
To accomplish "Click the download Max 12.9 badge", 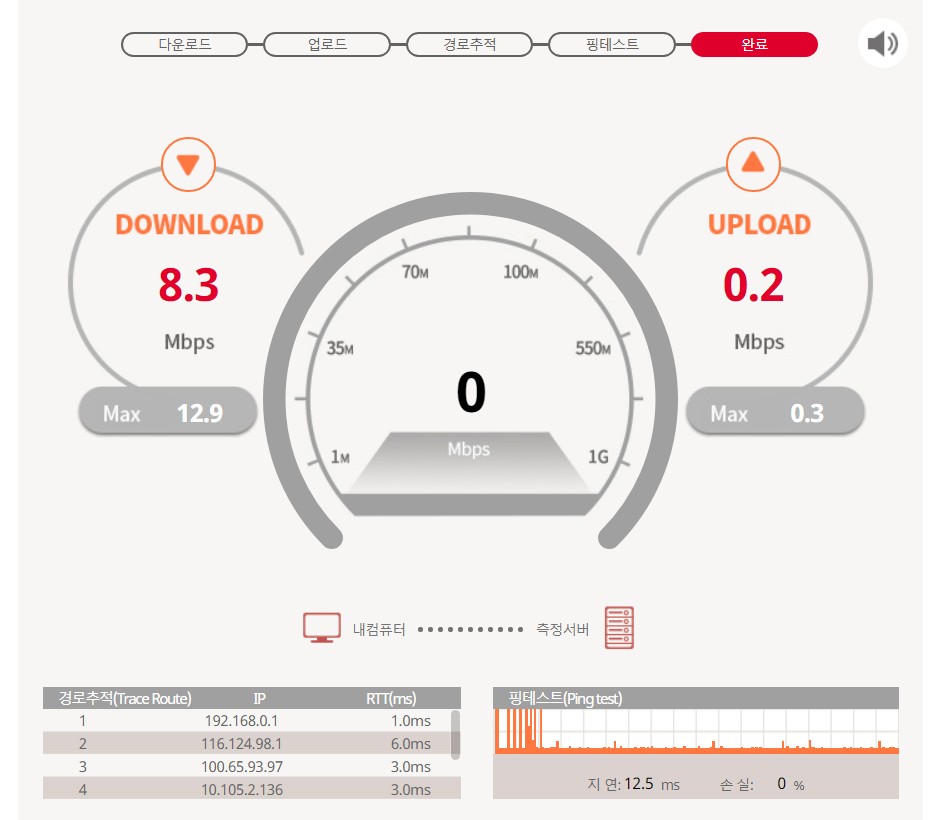I will (x=168, y=412).
